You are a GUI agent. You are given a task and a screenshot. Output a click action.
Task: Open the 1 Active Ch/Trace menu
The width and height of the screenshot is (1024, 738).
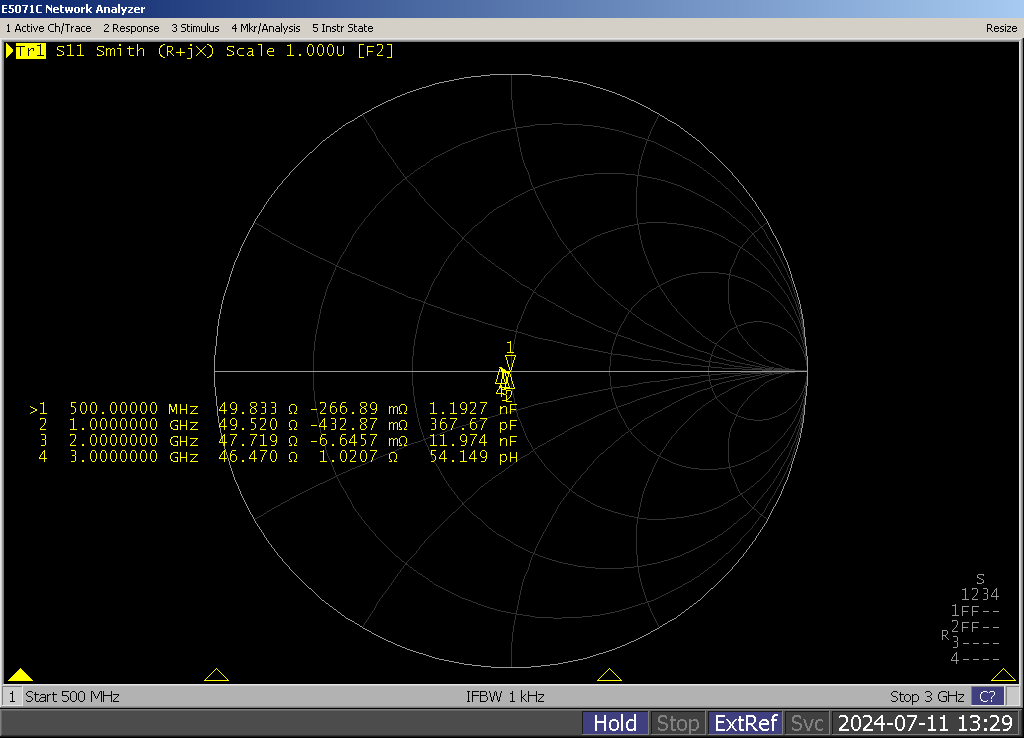pos(48,28)
